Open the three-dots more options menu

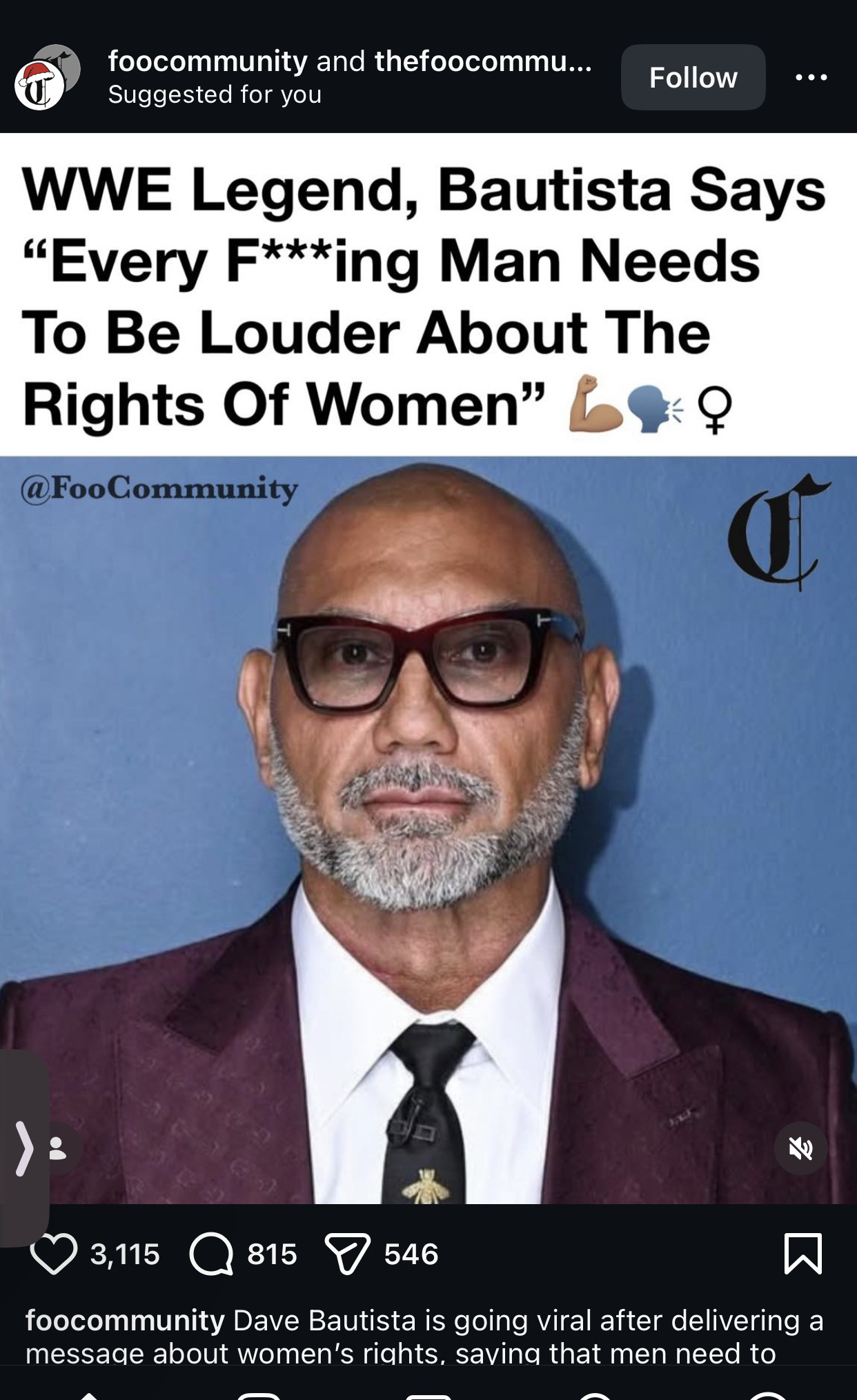tap(811, 77)
